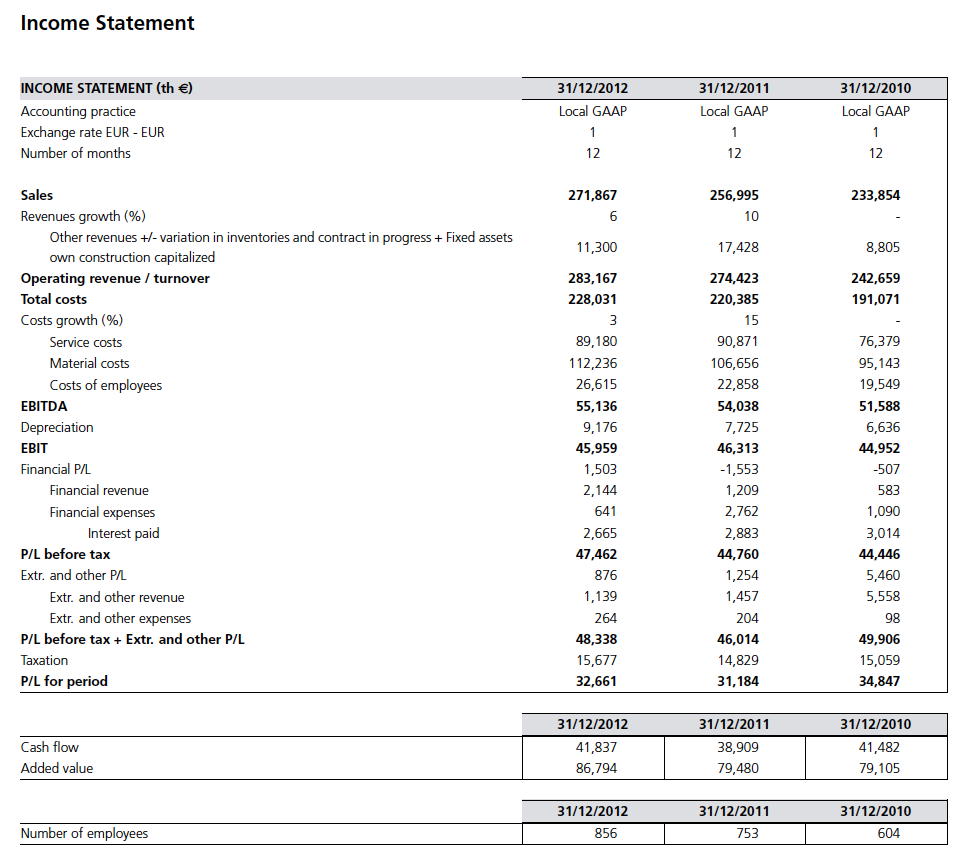Select the P/L for period label
This screenshot has width=965, height=856.
point(64,681)
